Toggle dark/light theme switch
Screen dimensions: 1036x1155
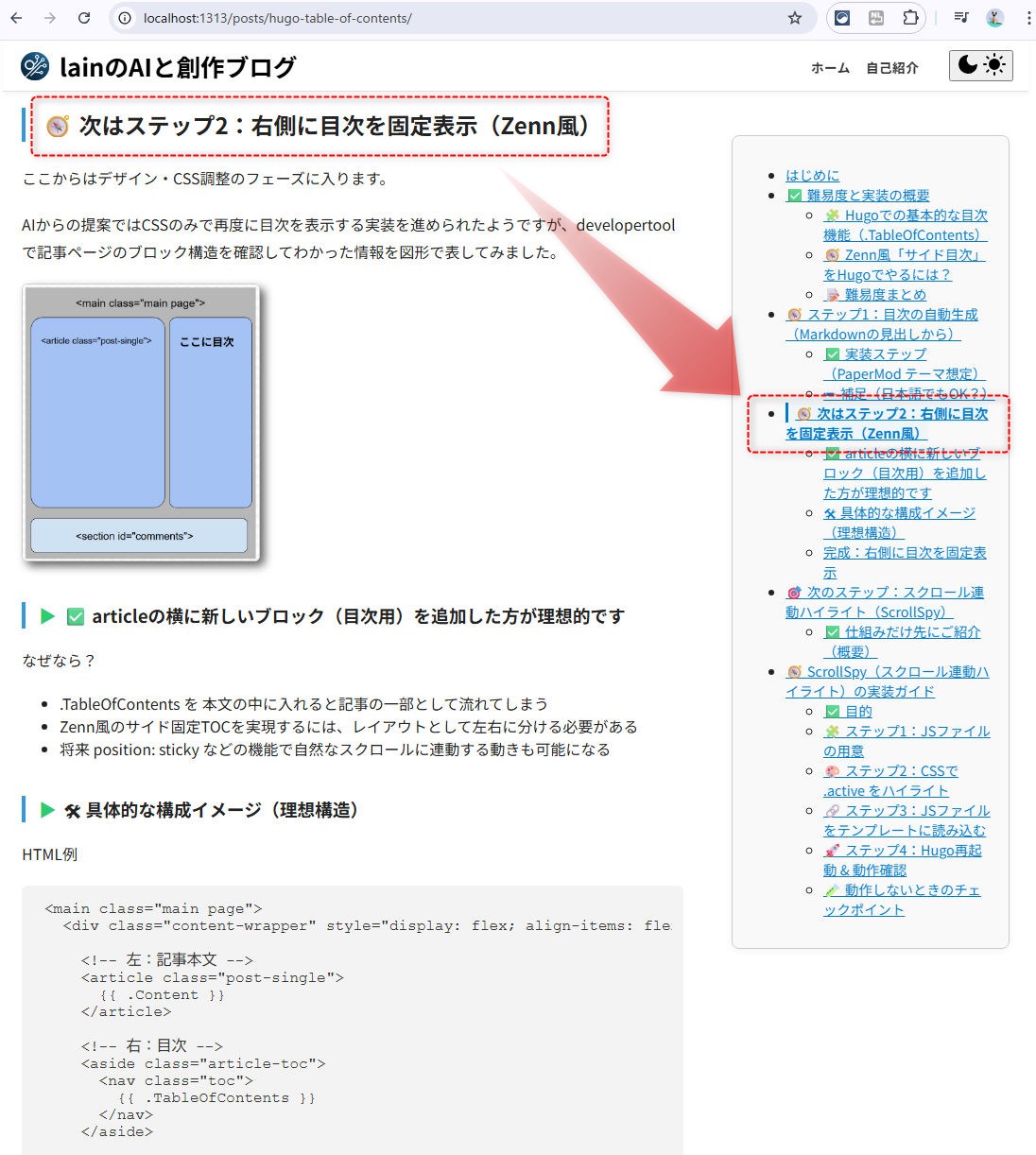point(980,65)
